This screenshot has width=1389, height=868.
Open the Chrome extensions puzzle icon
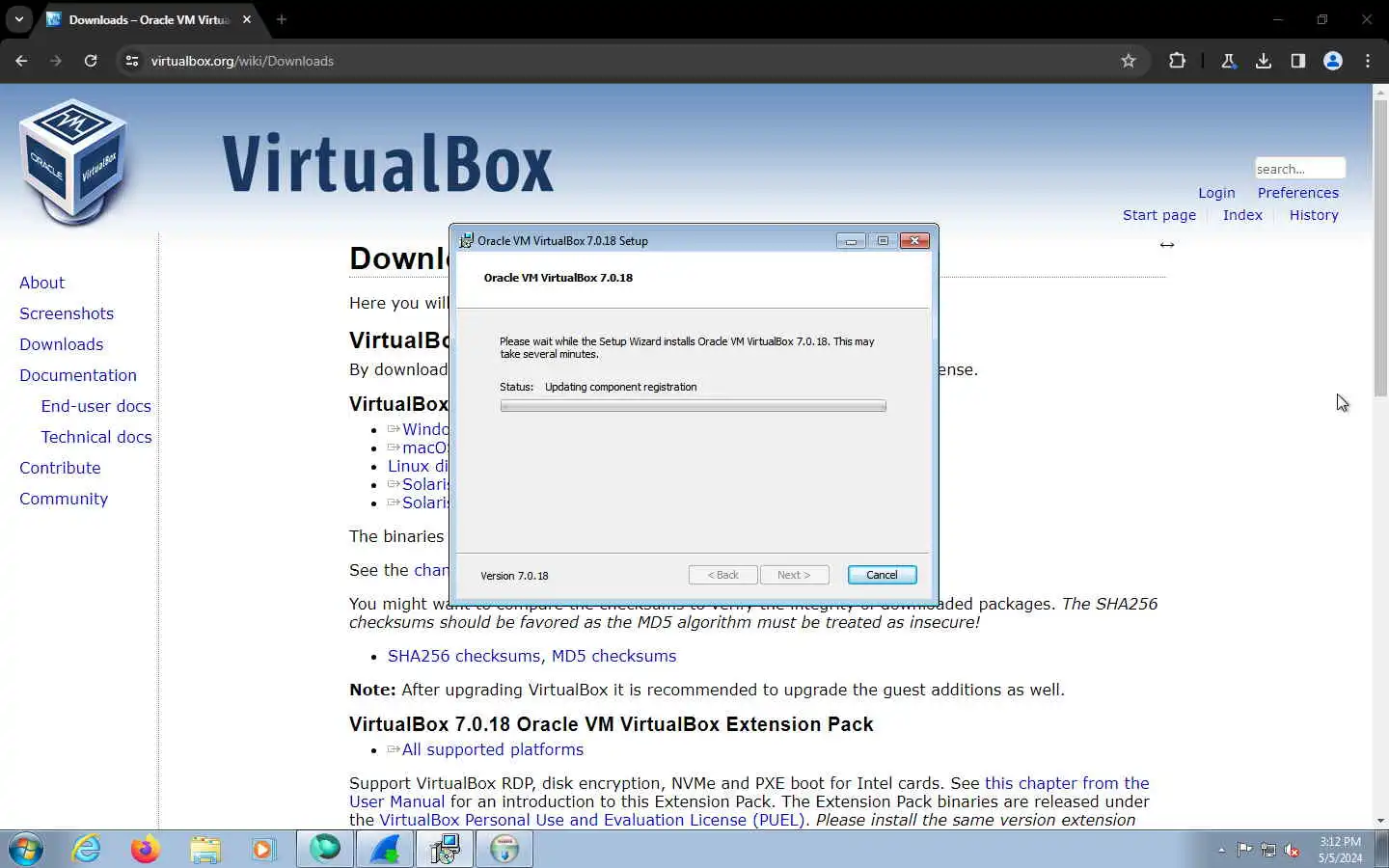[x=1177, y=61]
